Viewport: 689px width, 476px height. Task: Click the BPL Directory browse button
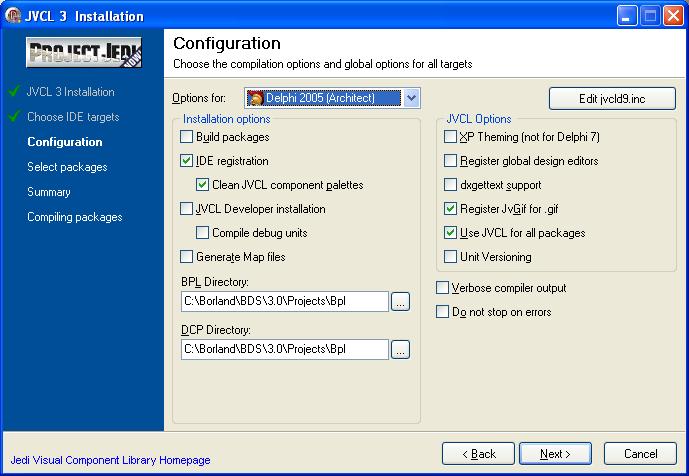[x=400, y=302]
